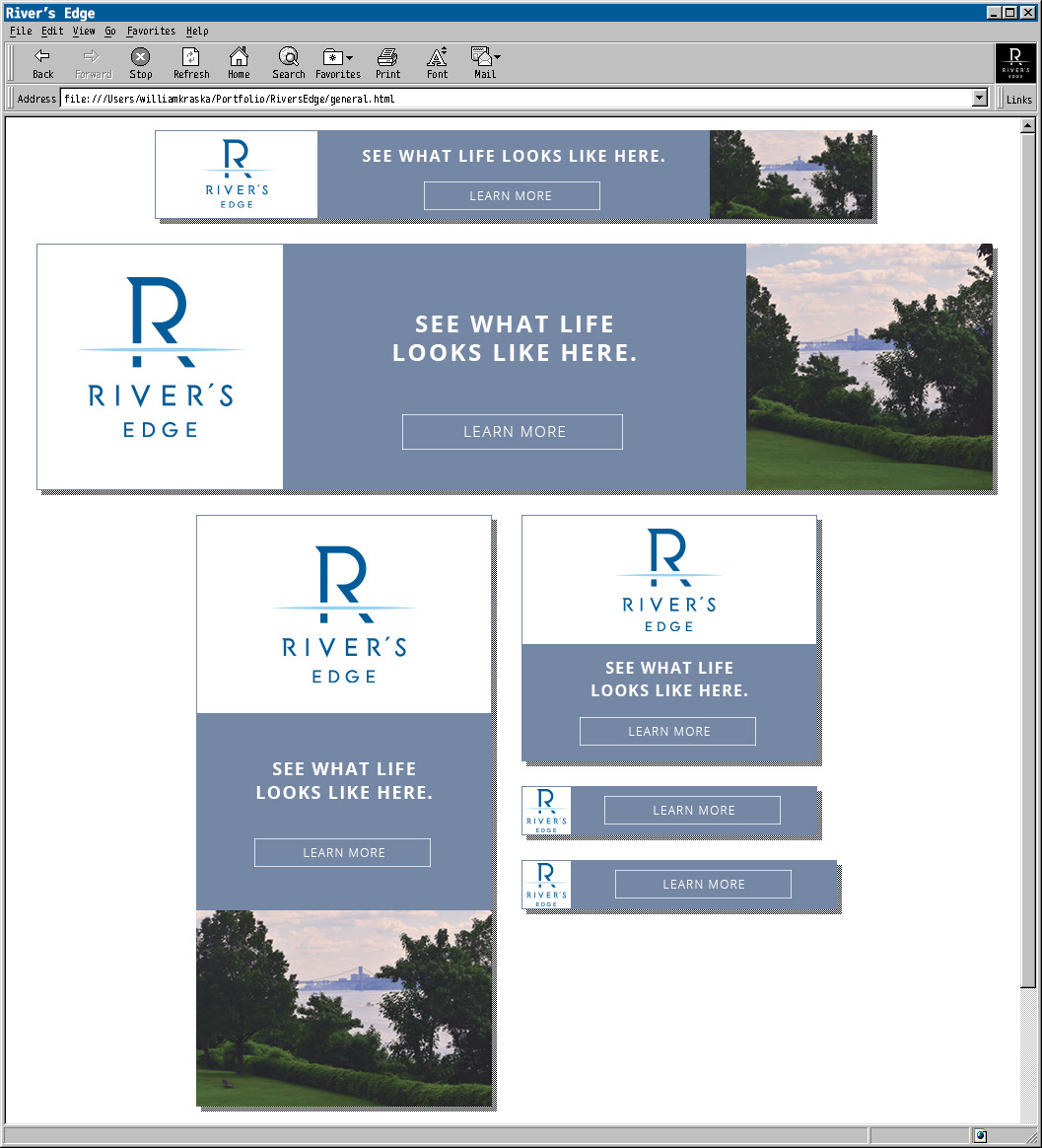The height and width of the screenshot is (1148, 1042).
Task: Click Learn More in tall half-page banner
Action: pyautogui.click(x=342, y=852)
